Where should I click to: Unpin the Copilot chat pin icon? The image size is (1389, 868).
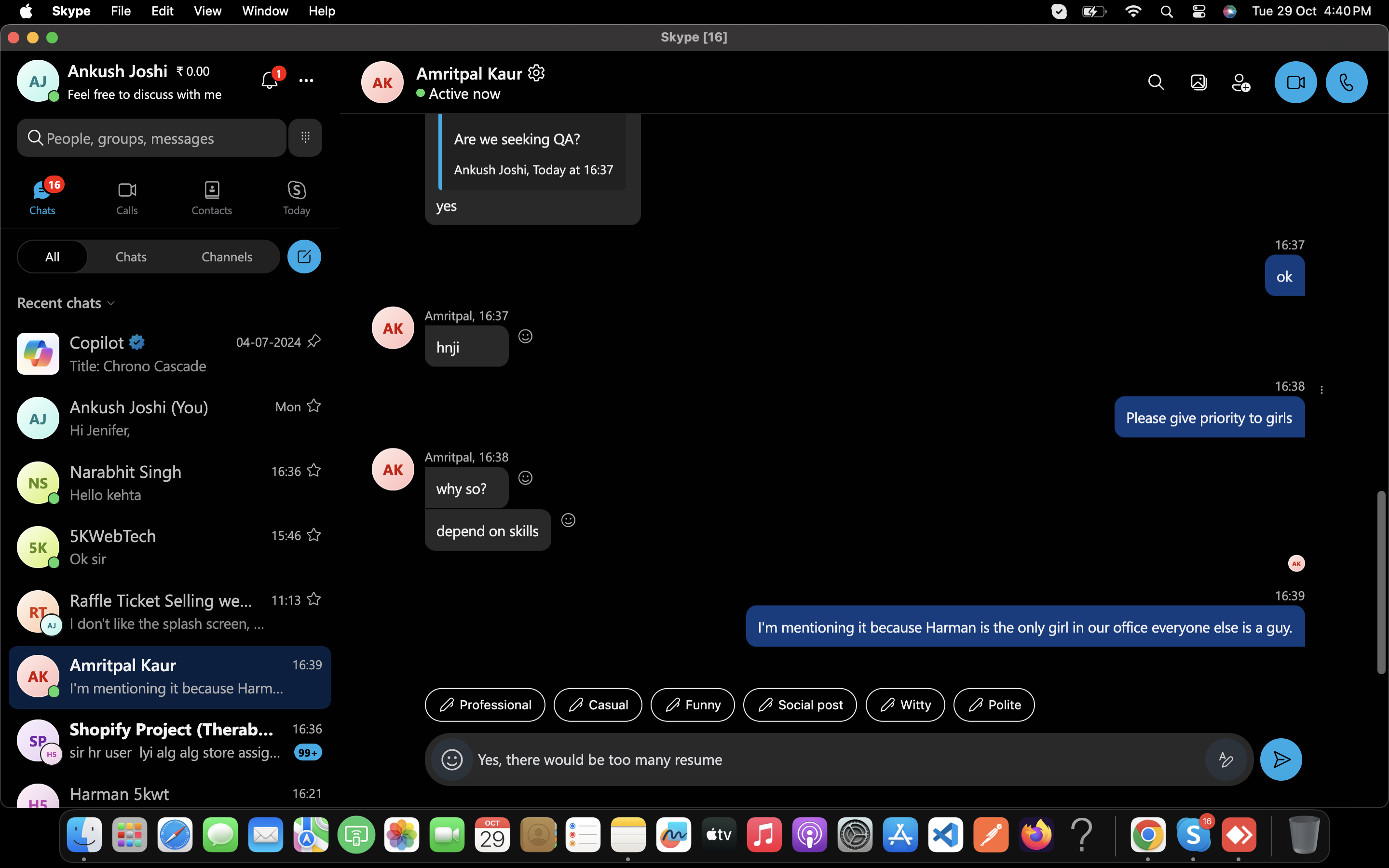tap(314, 341)
